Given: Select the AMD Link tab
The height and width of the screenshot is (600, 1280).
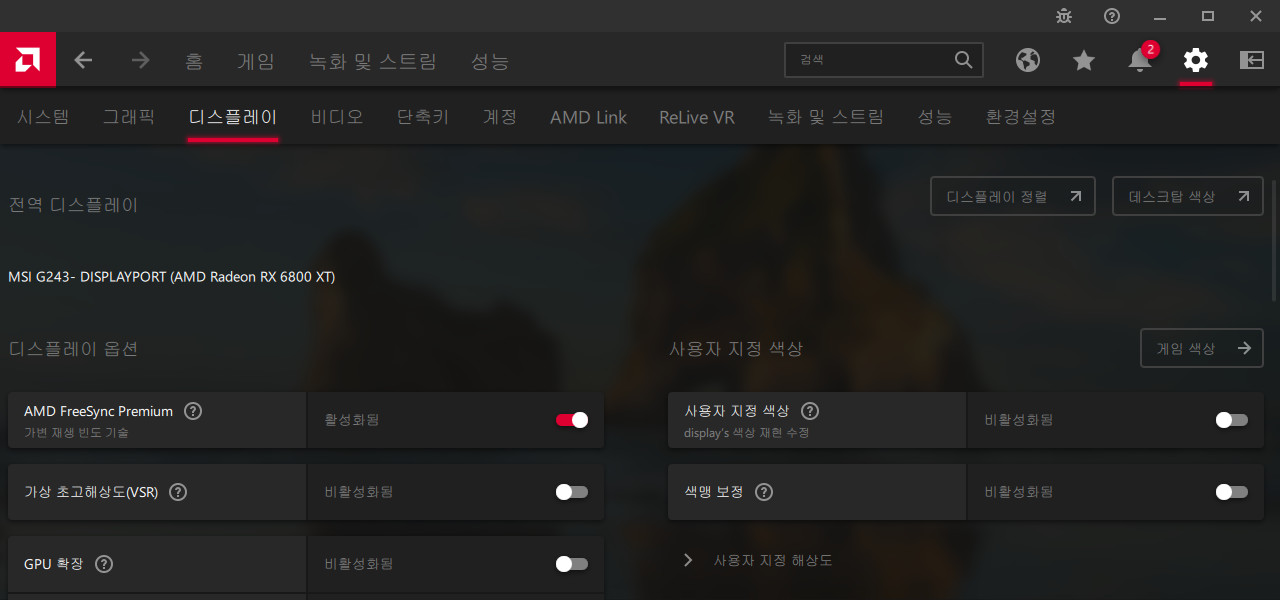Looking at the screenshot, I should click(x=588, y=117).
